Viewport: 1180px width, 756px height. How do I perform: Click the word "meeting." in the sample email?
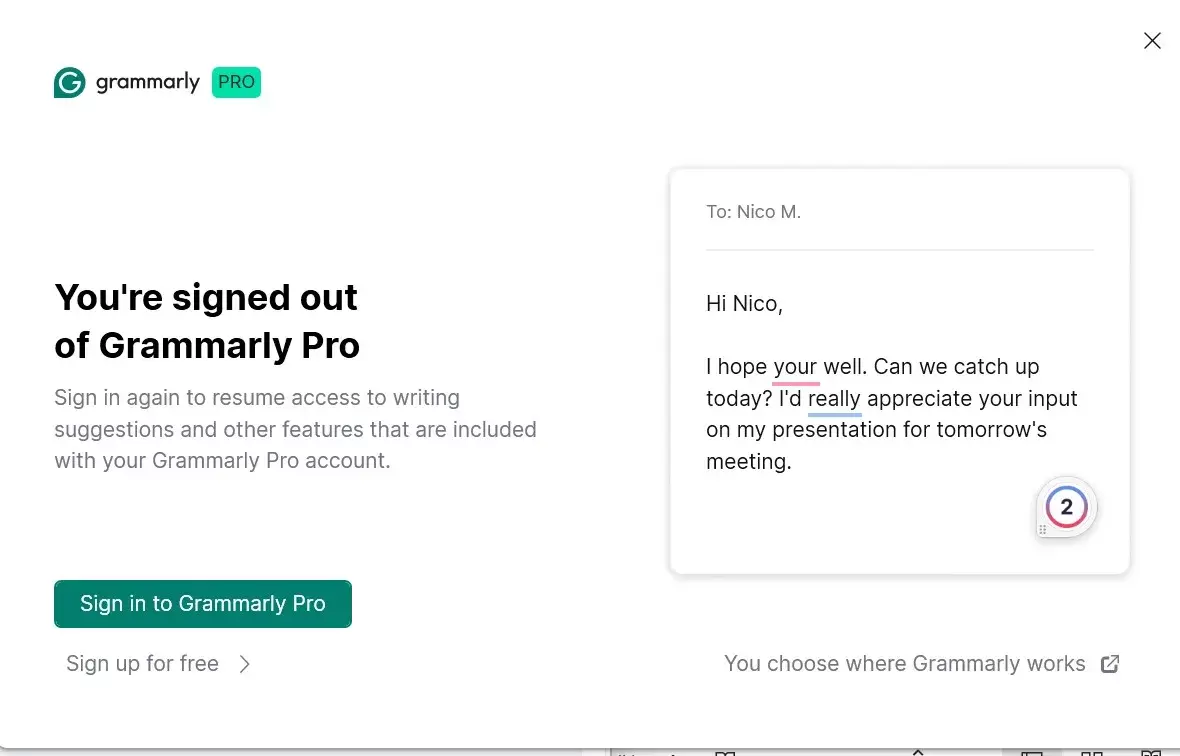(x=748, y=462)
